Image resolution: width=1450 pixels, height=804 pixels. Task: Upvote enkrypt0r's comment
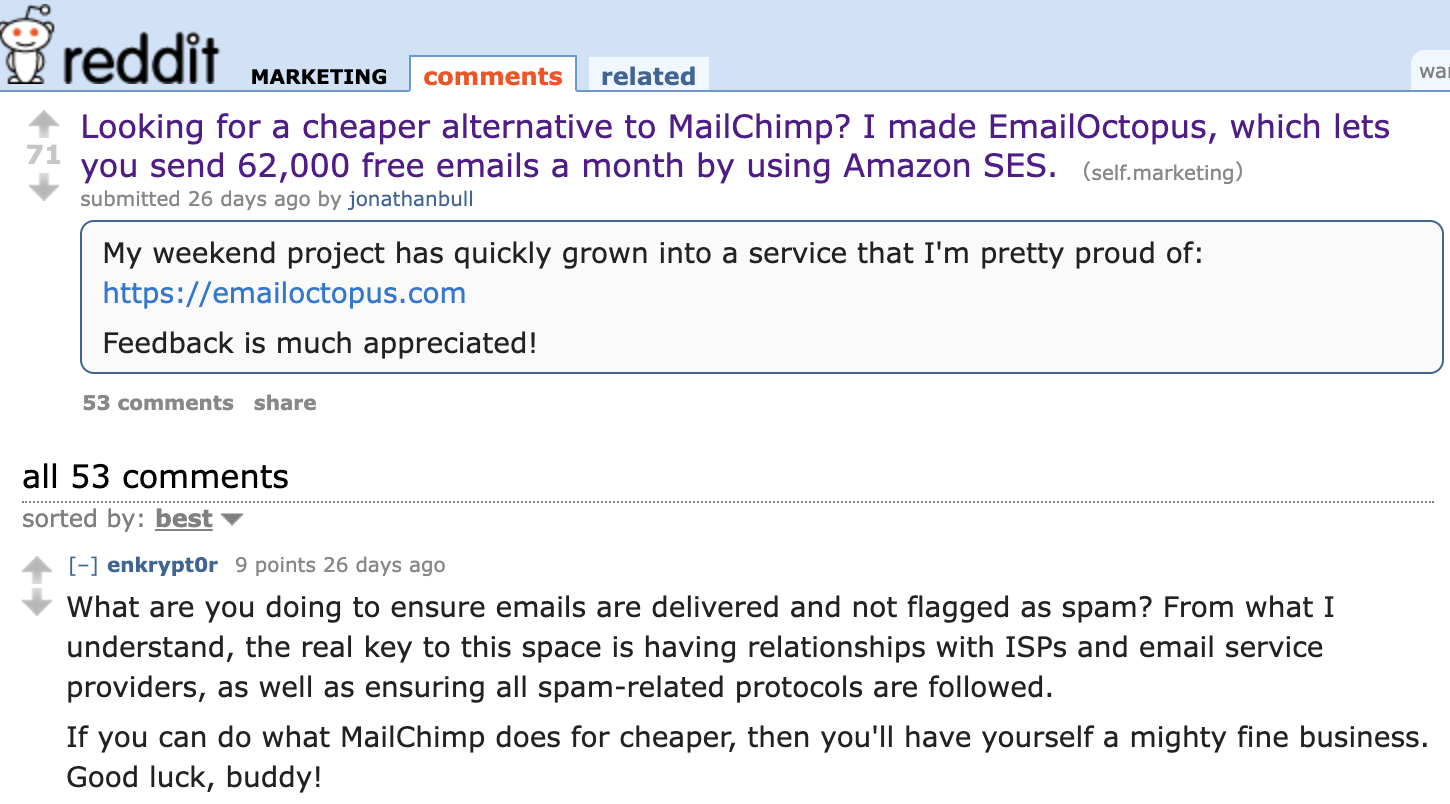pos(36,570)
